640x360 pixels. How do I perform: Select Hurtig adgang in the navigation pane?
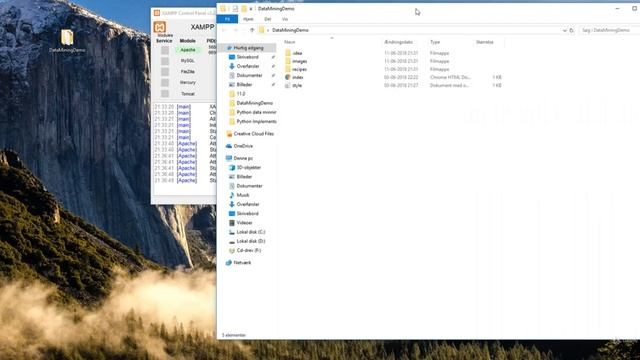[x=248, y=48]
